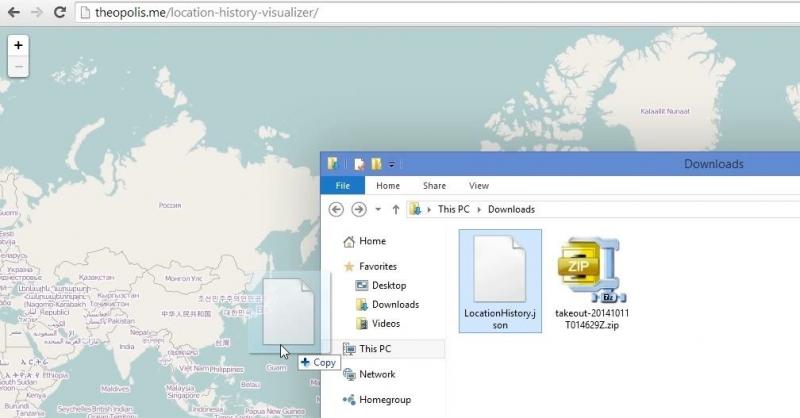Go back in the browser
The image size is (800, 418).
pos(14,12)
